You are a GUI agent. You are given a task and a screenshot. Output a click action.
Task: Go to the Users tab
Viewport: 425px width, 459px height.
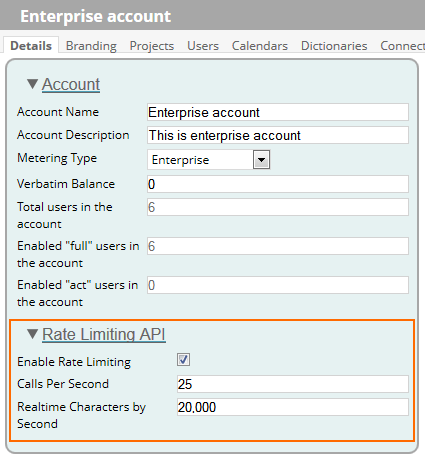pyautogui.click(x=203, y=46)
